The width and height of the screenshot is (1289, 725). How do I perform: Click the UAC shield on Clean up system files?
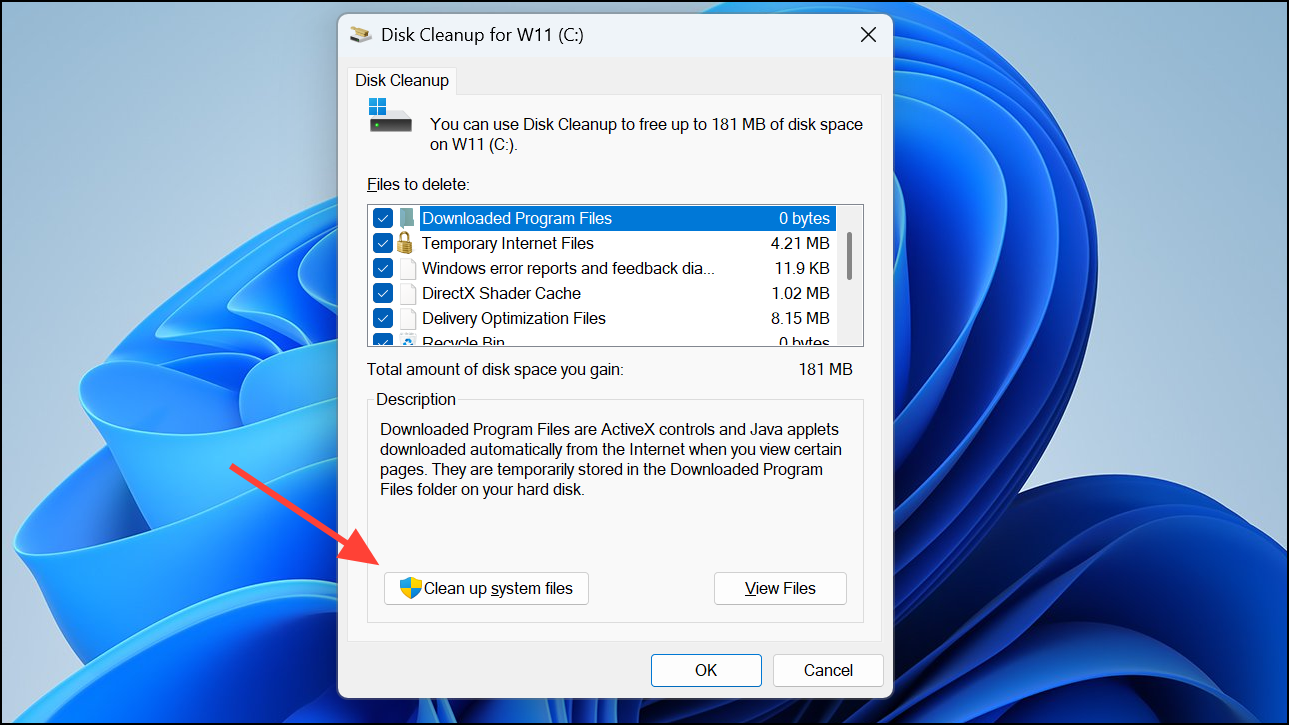click(x=410, y=588)
